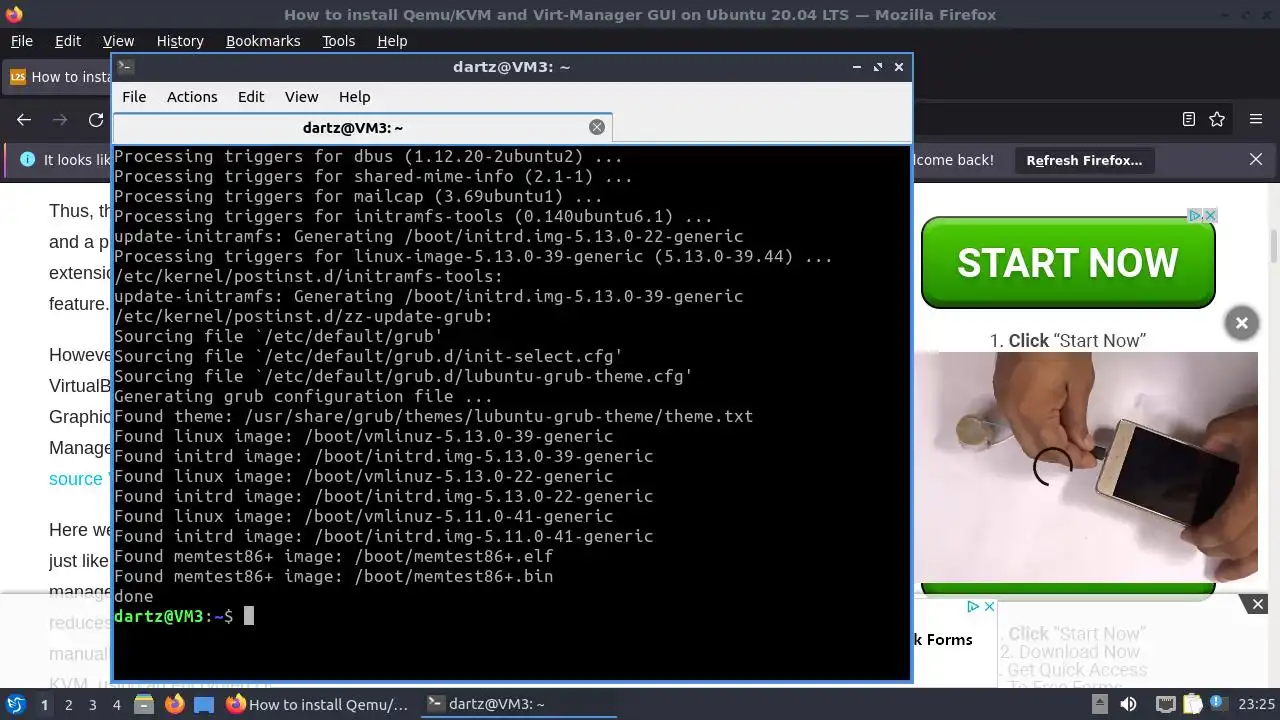Click the terminal prompt input line

coord(511,616)
